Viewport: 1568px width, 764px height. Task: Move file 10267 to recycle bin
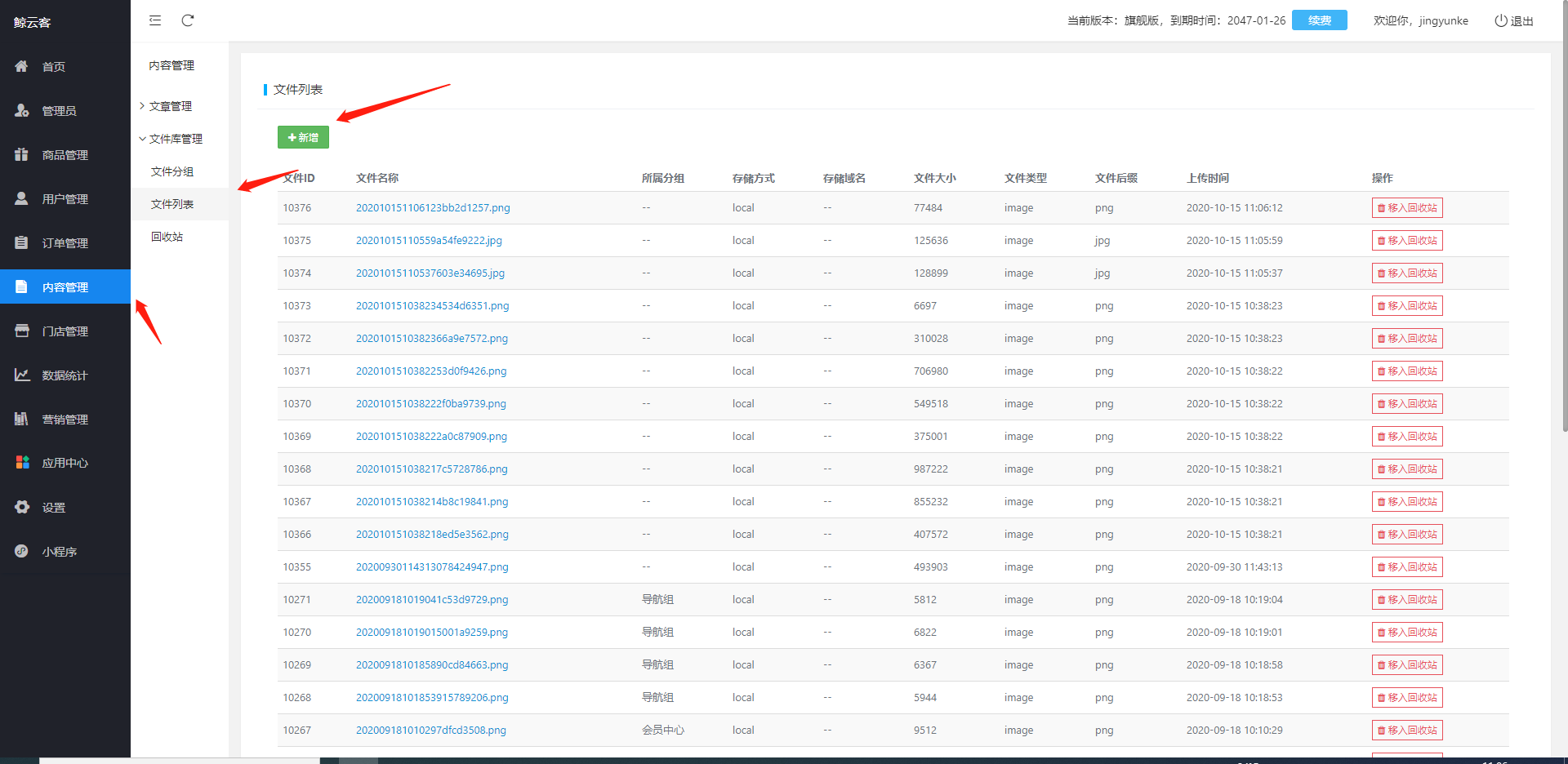pyautogui.click(x=1407, y=731)
